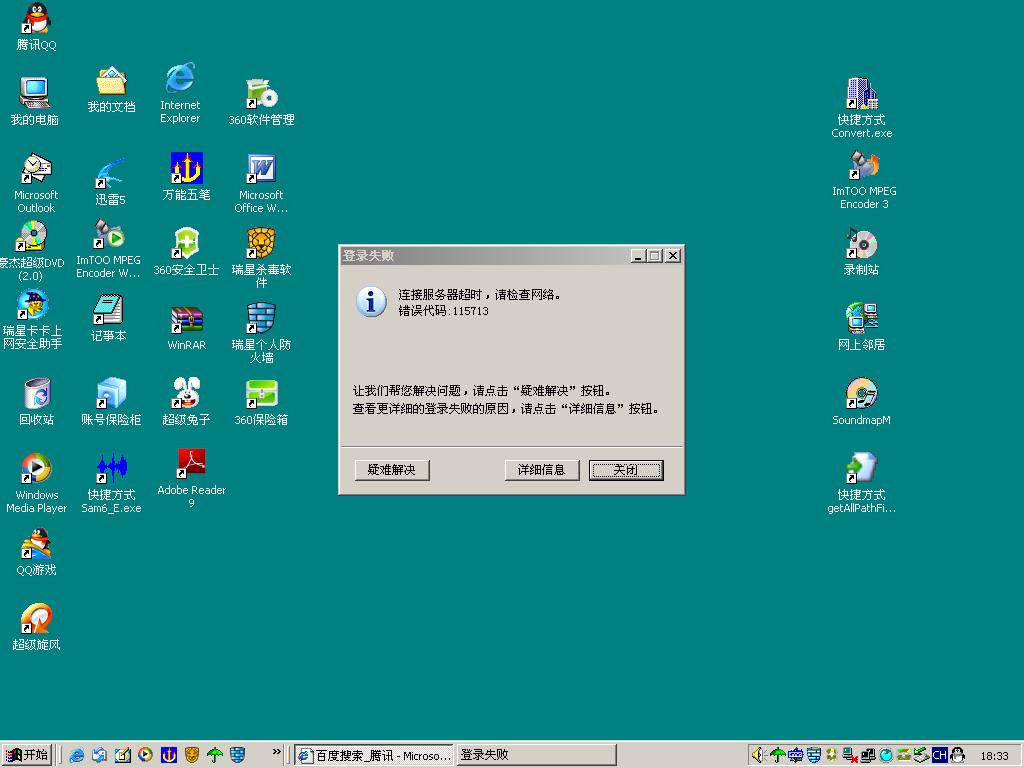1024x768 pixels.
Task: Click the 超级旋风 desktop icon
Action: click(x=37, y=627)
